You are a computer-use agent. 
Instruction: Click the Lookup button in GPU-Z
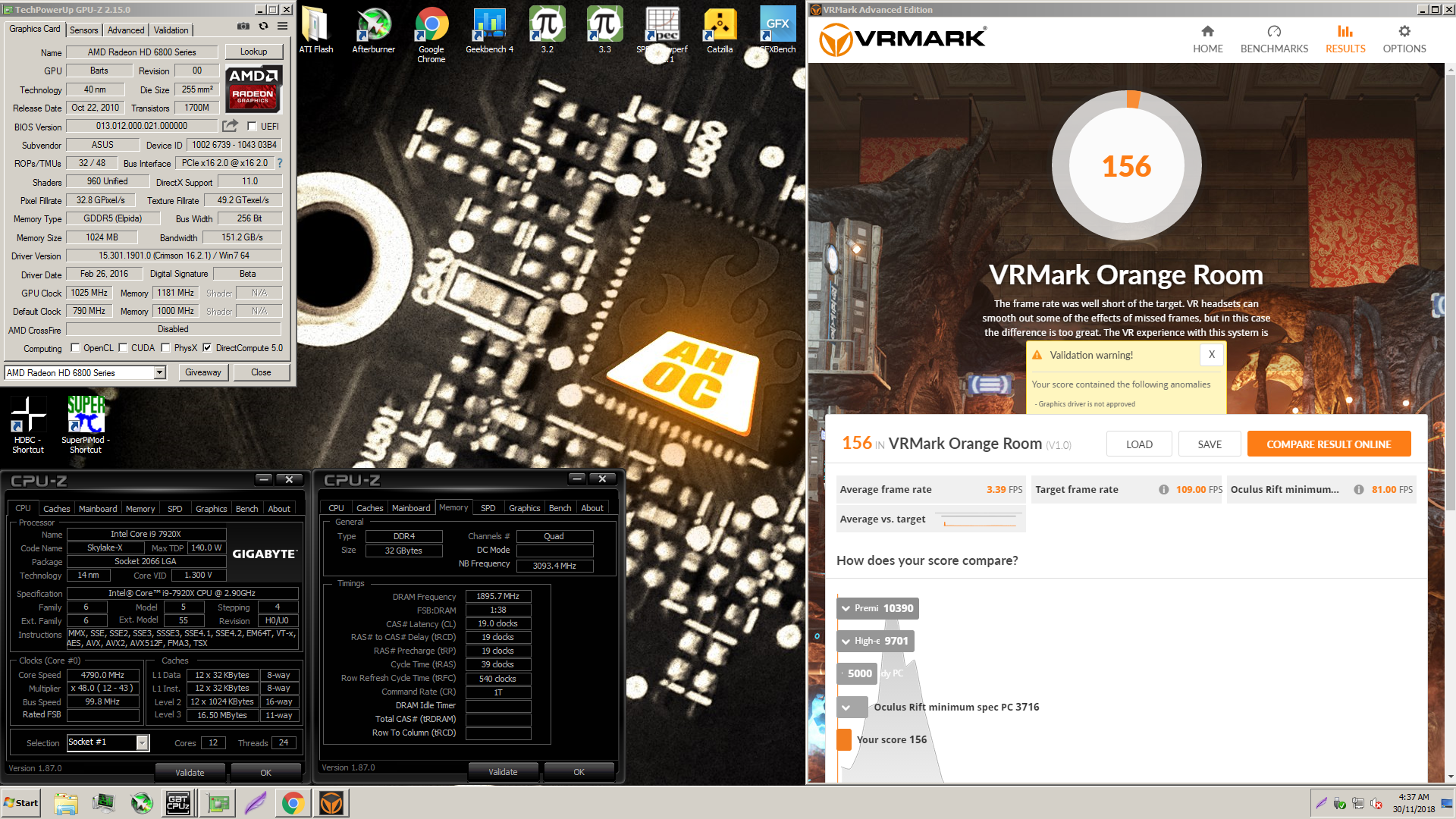[254, 52]
